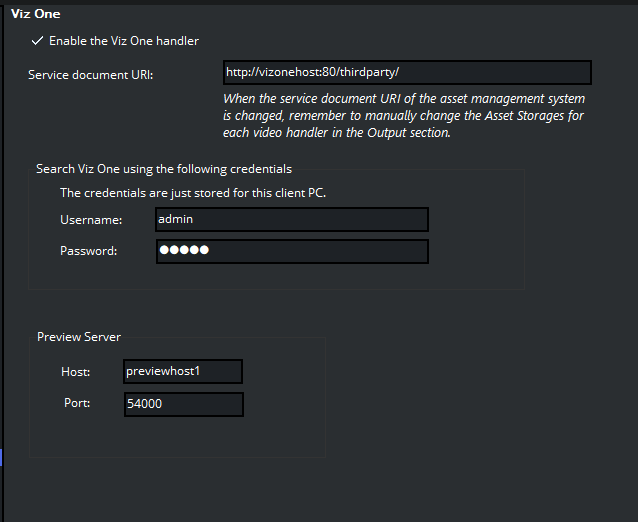Click the masked password dots

[x=184, y=251]
